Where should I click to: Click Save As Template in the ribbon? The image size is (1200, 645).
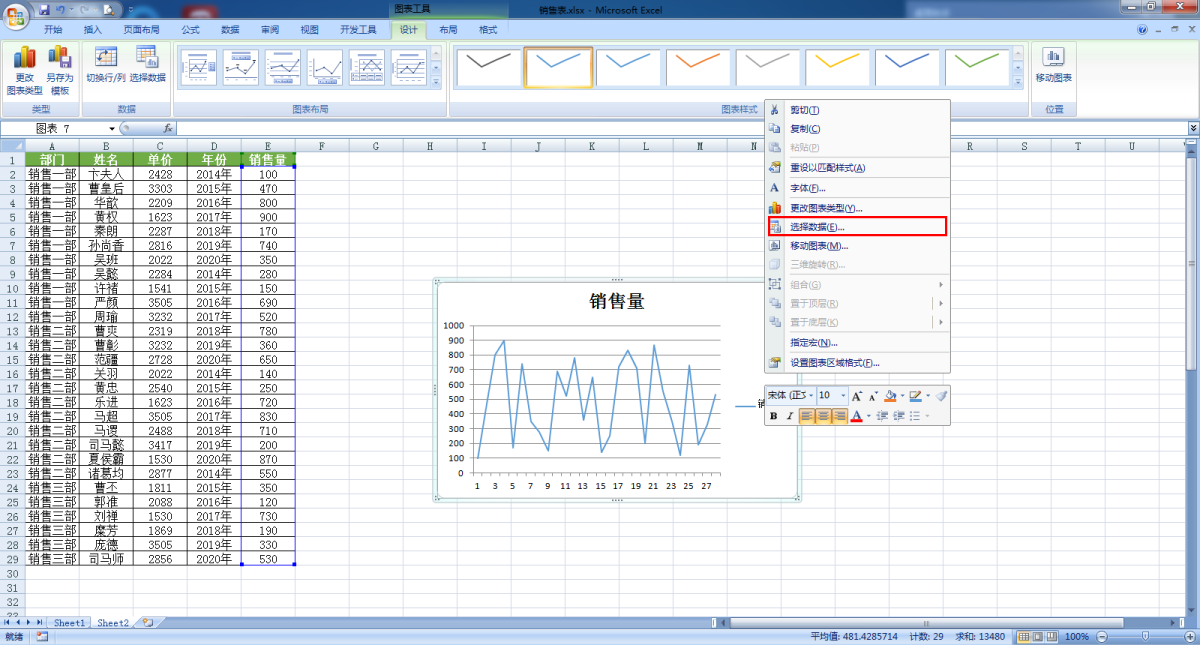pyautogui.click(x=60, y=68)
